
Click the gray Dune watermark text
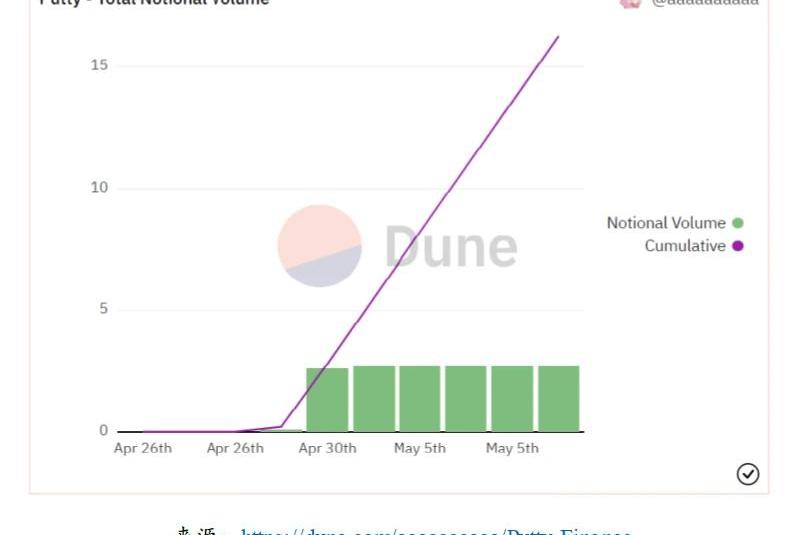click(x=451, y=246)
